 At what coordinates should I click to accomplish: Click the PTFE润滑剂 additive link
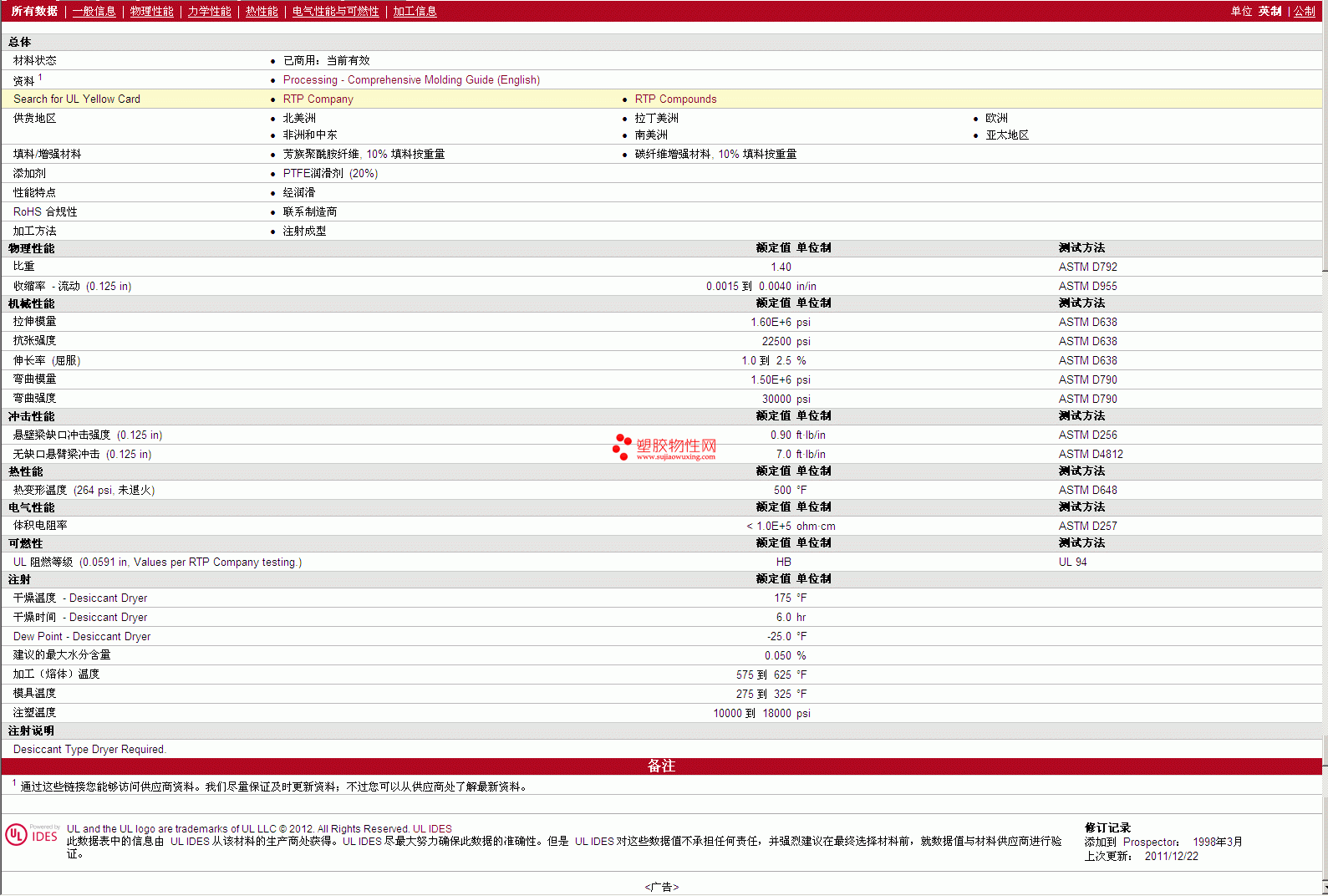pyautogui.click(x=330, y=173)
